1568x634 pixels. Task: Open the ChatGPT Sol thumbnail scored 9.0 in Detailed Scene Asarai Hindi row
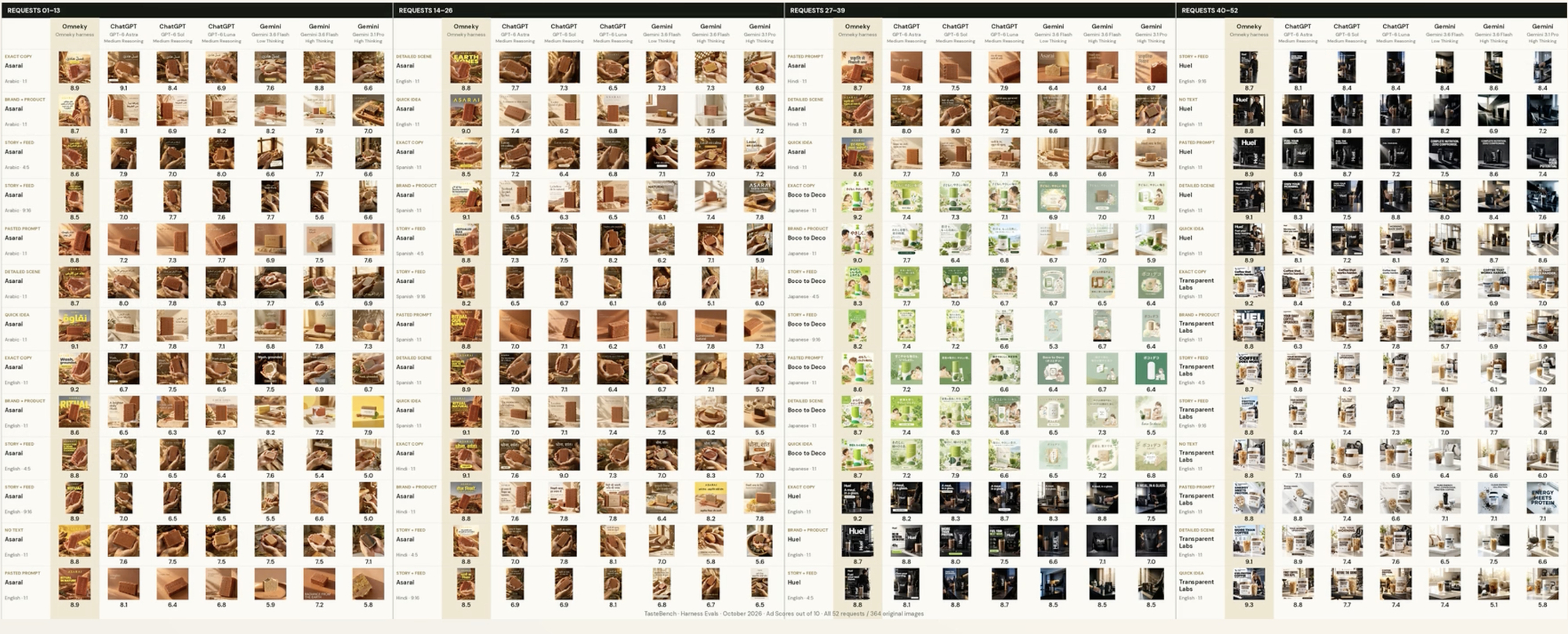pos(955,111)
